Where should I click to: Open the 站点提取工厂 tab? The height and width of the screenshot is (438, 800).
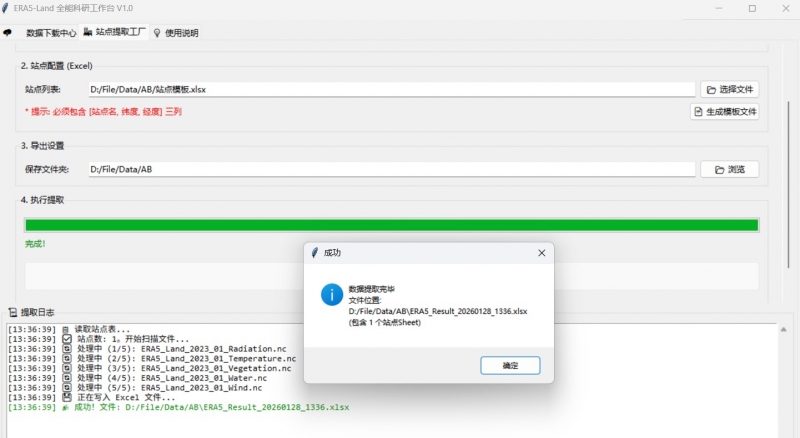click(x=121, y=32)
